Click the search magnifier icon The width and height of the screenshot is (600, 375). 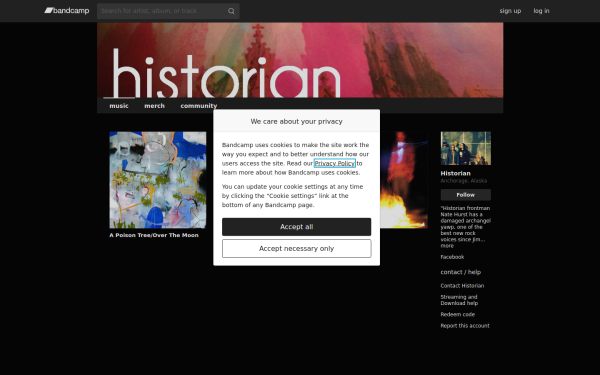coord(231,11)
